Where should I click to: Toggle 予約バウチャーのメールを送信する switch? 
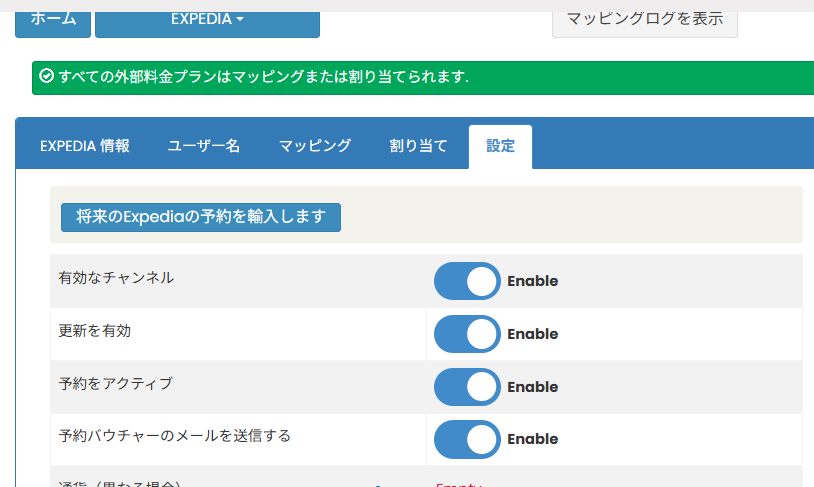point(467,439)
